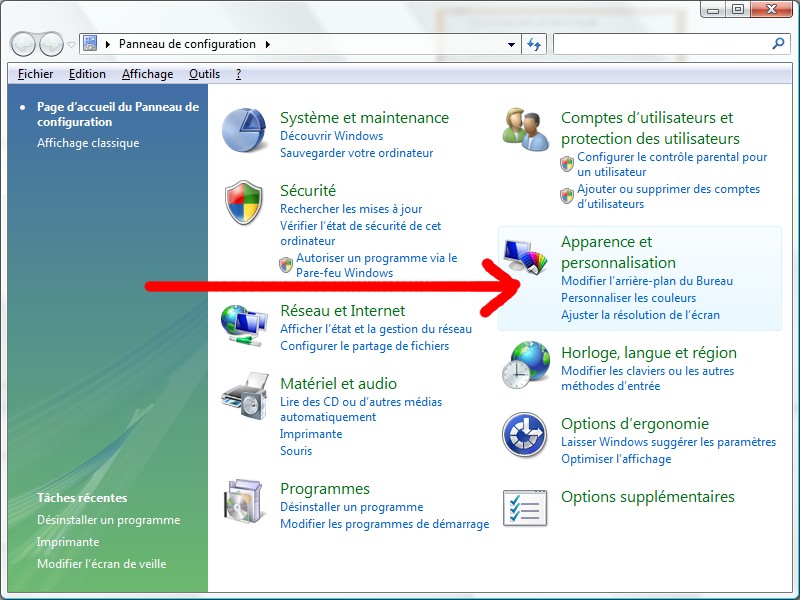This screenshot has width=800, height=600.
Task: Open the Fichier menu
Action: tap(36, 74)
